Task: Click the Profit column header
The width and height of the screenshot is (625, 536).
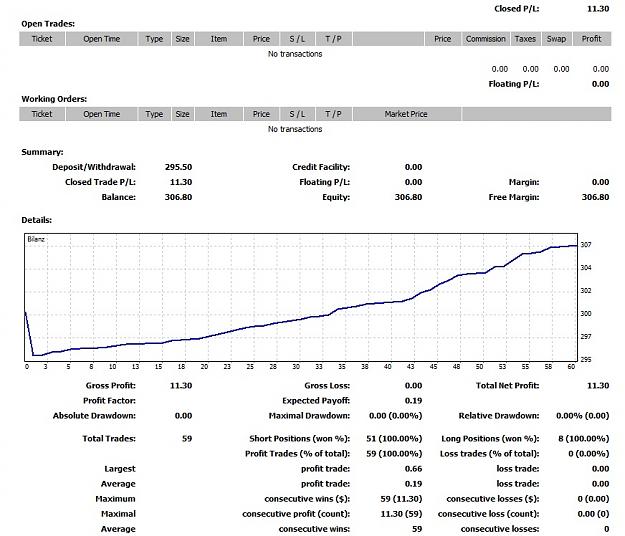Action: pos(592,39)
